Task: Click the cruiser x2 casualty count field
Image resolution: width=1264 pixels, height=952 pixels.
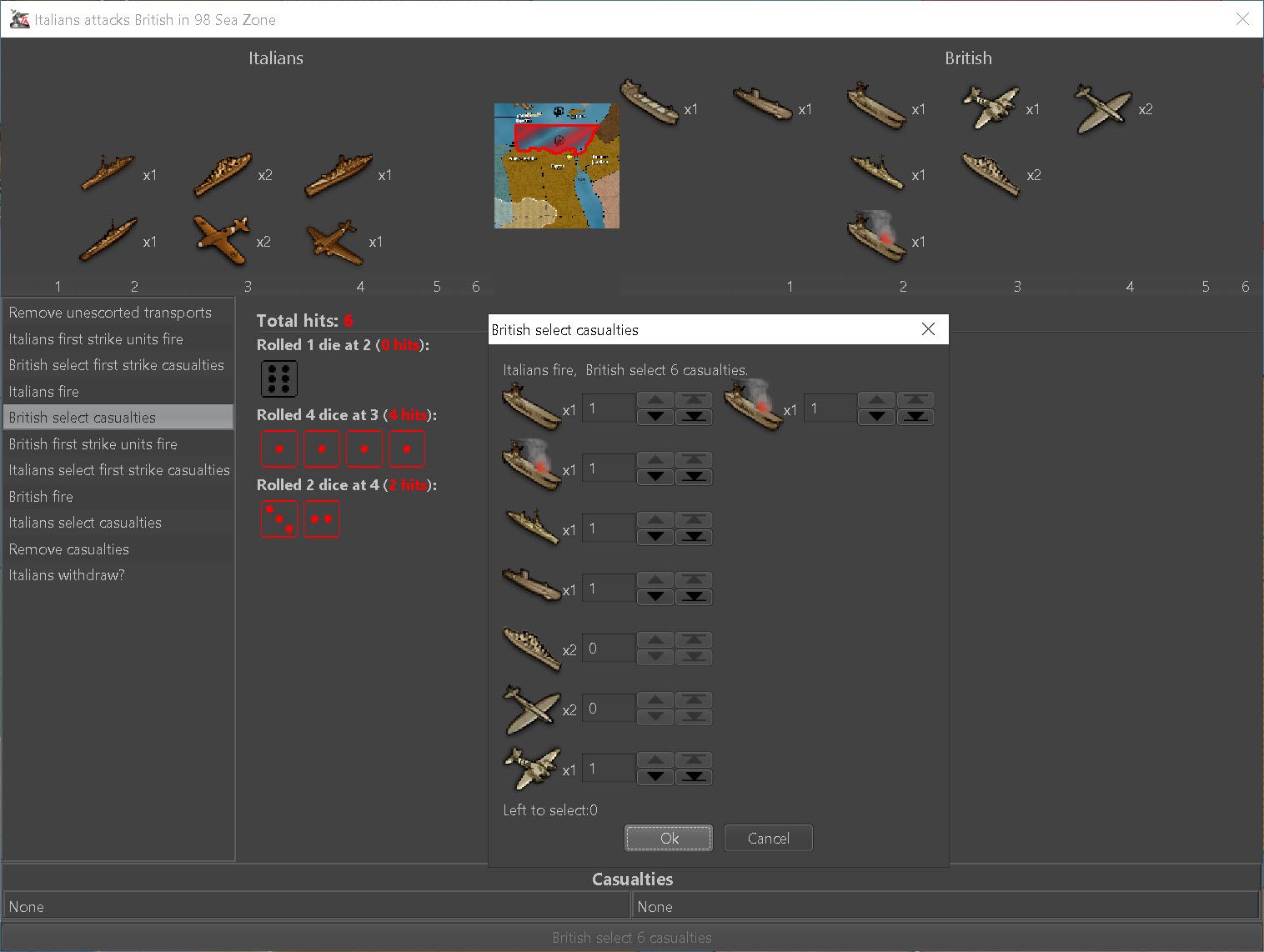Action: coord(609,648)
